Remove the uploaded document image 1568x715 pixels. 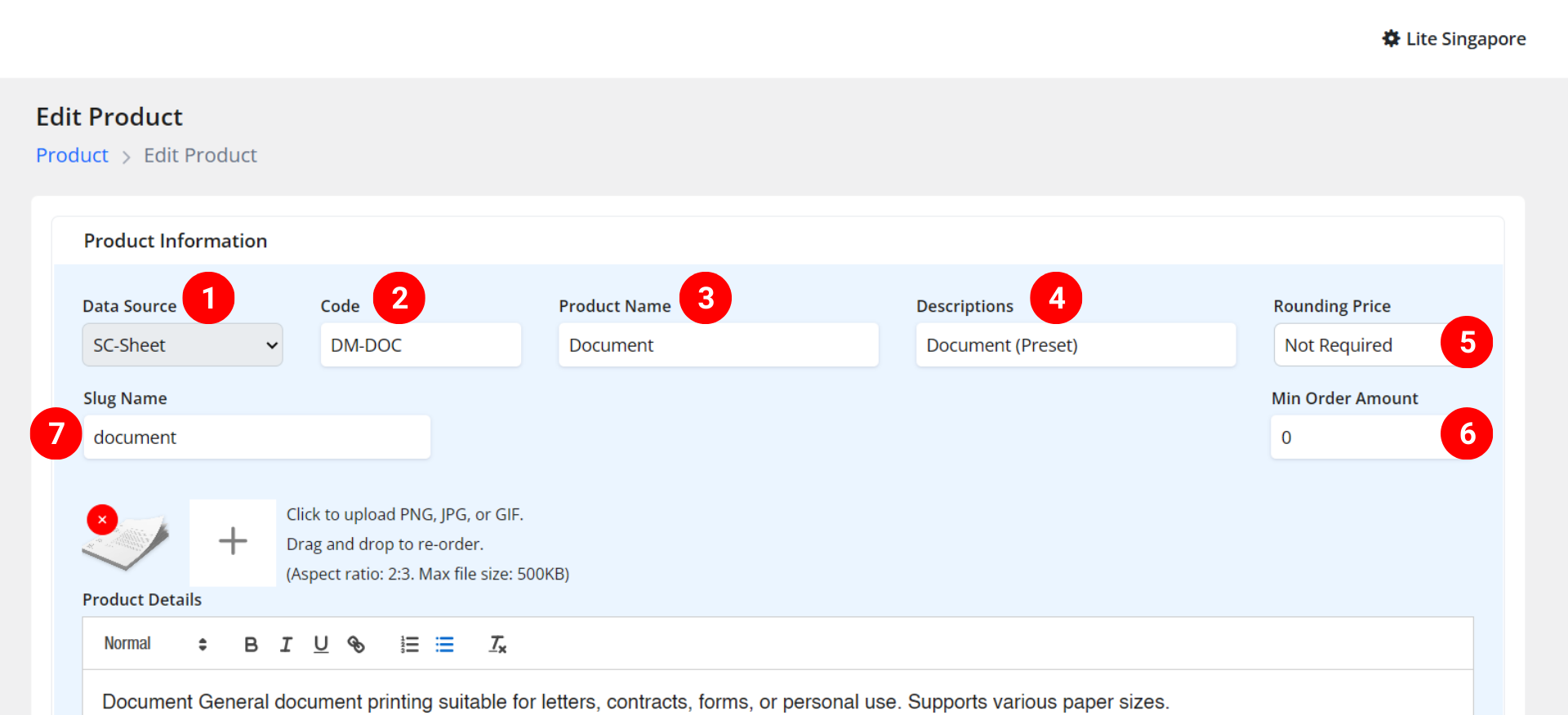point(102,520)
